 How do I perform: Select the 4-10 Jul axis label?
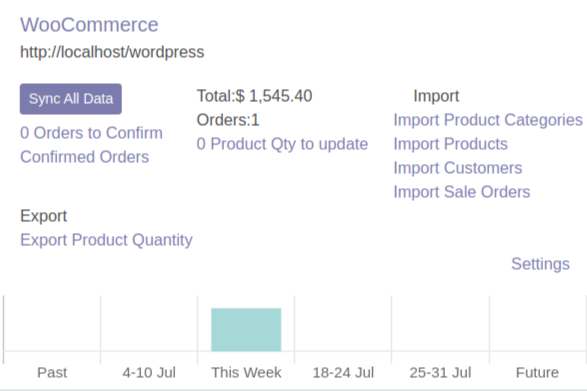pos(149,373)
